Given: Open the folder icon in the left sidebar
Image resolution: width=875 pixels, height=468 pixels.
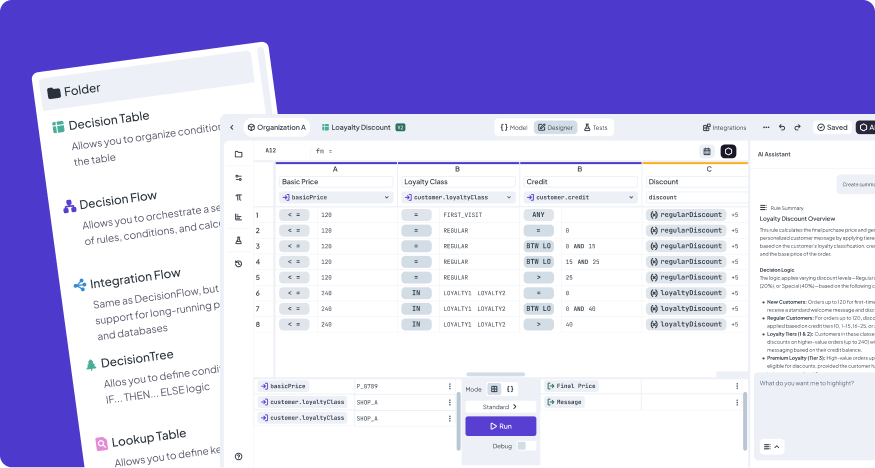Looking at the screenshot, I should (239, 155).
